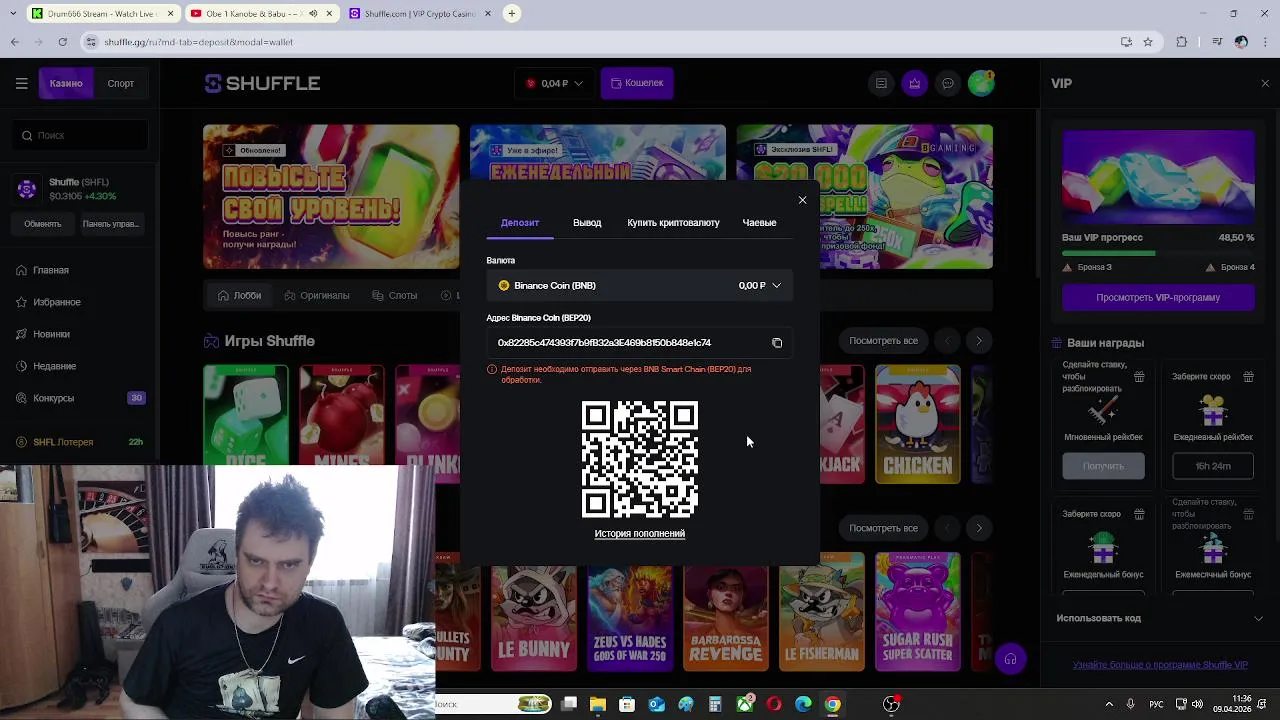This screenshot has height=720, width=1280.
Task: Open the Mines game thumbnail
Action: [x=342, y=415]
